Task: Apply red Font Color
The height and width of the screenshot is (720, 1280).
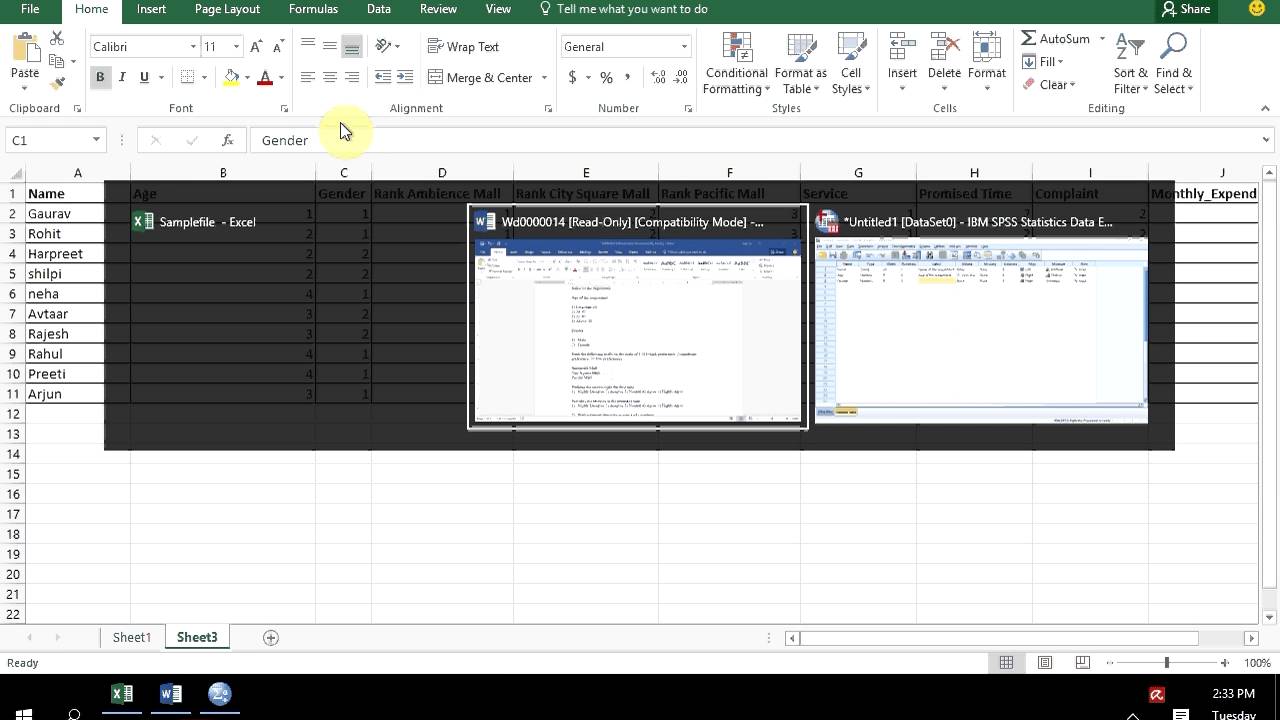Action: coord(265,77)
